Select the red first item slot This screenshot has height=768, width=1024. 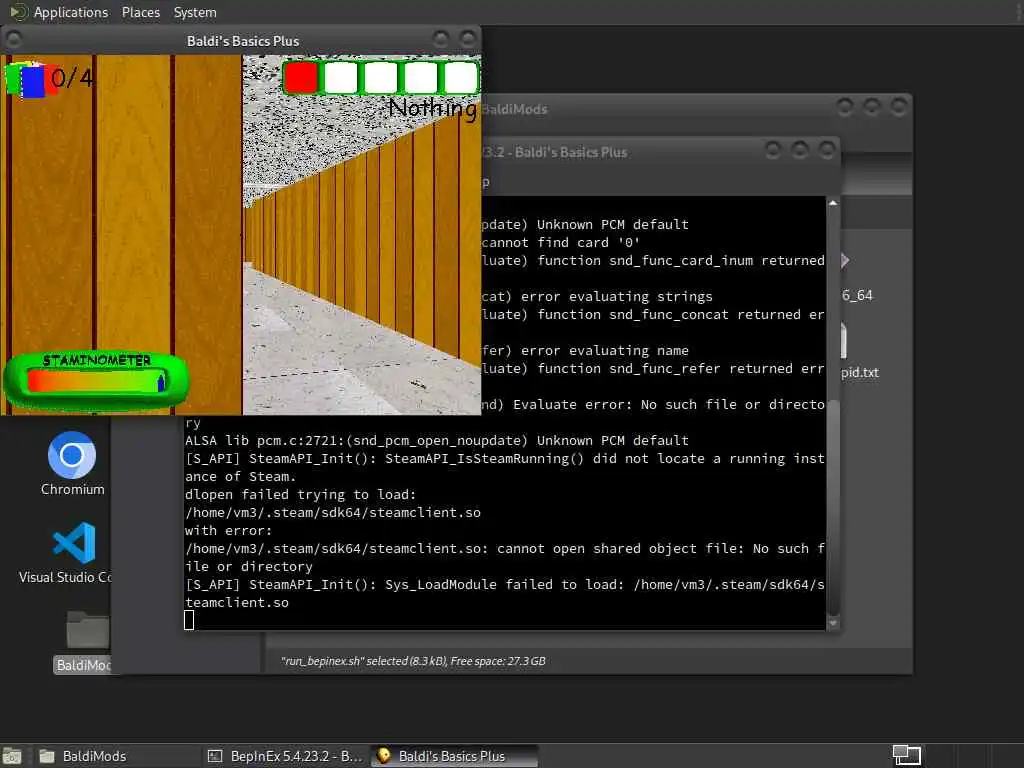tap(301, 77)
